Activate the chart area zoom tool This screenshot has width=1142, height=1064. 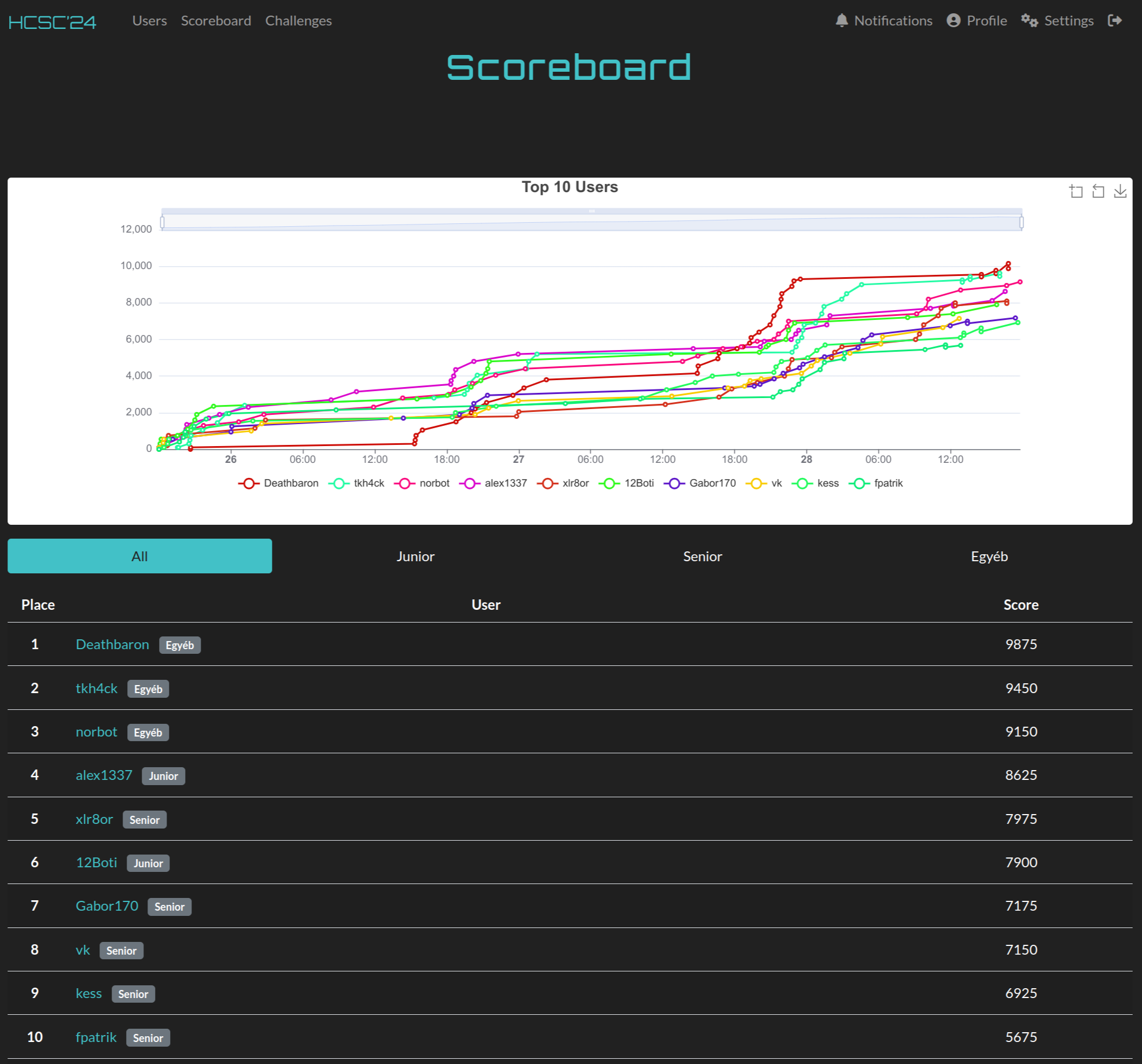coord(1076,191)
